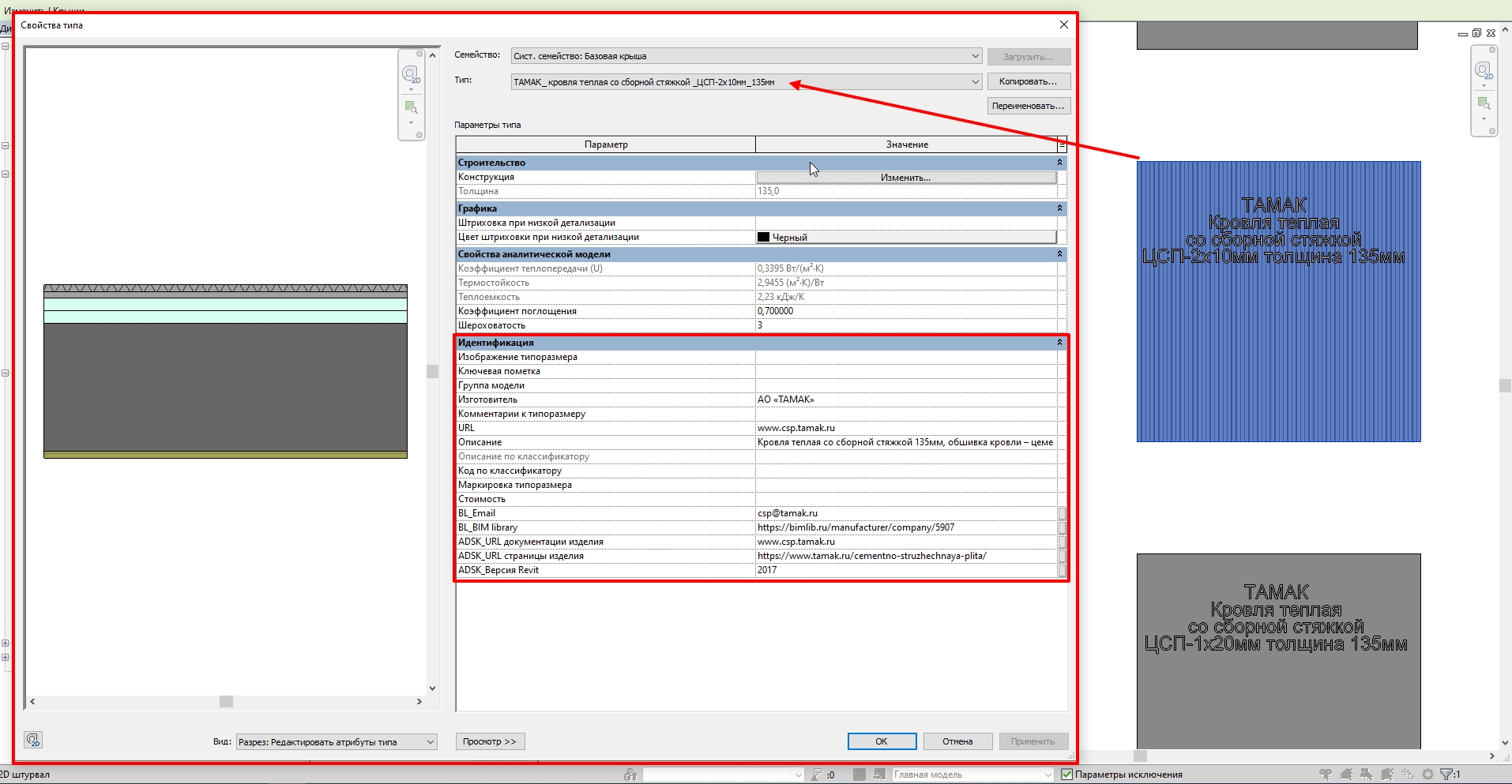The image size is (1512, 784).
Task: Click the selection filter funnel icon showing :1
Action: pos(1446,775)
